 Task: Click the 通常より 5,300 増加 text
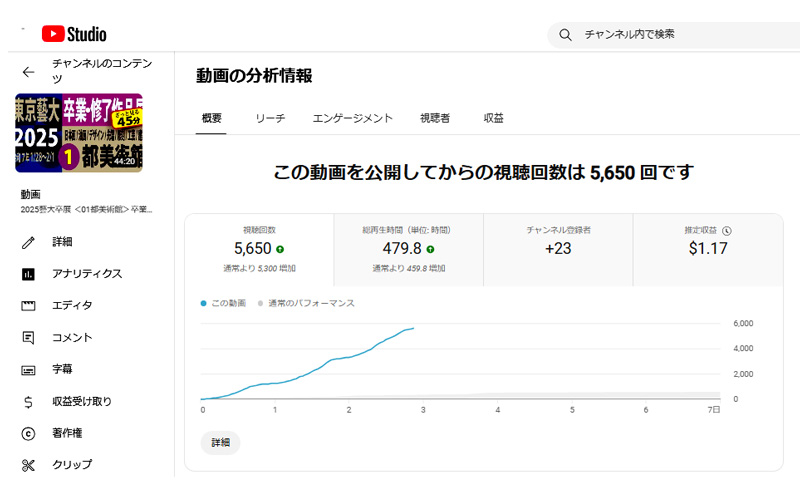(259, 268)
